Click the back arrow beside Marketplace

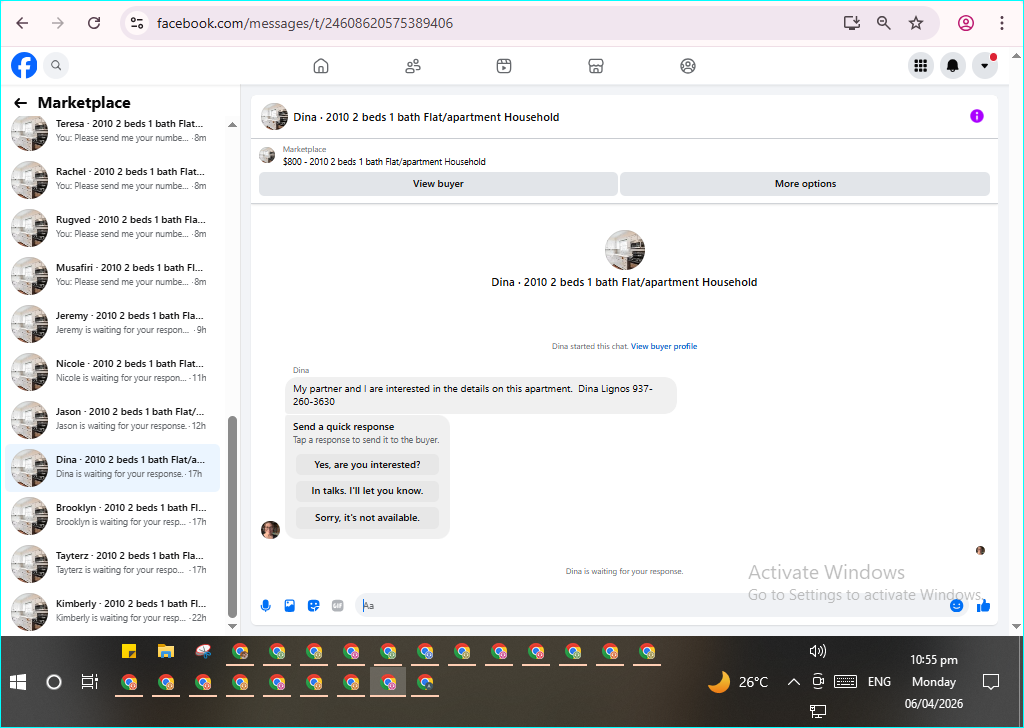point(20,103)
